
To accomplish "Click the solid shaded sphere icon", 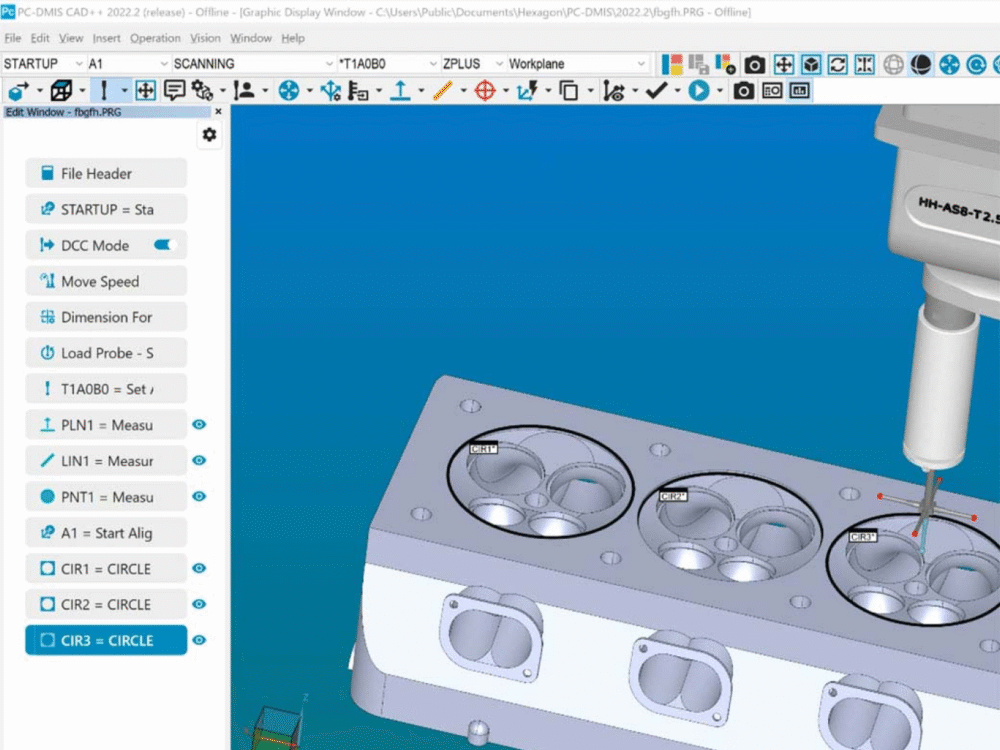I will 920,64.
